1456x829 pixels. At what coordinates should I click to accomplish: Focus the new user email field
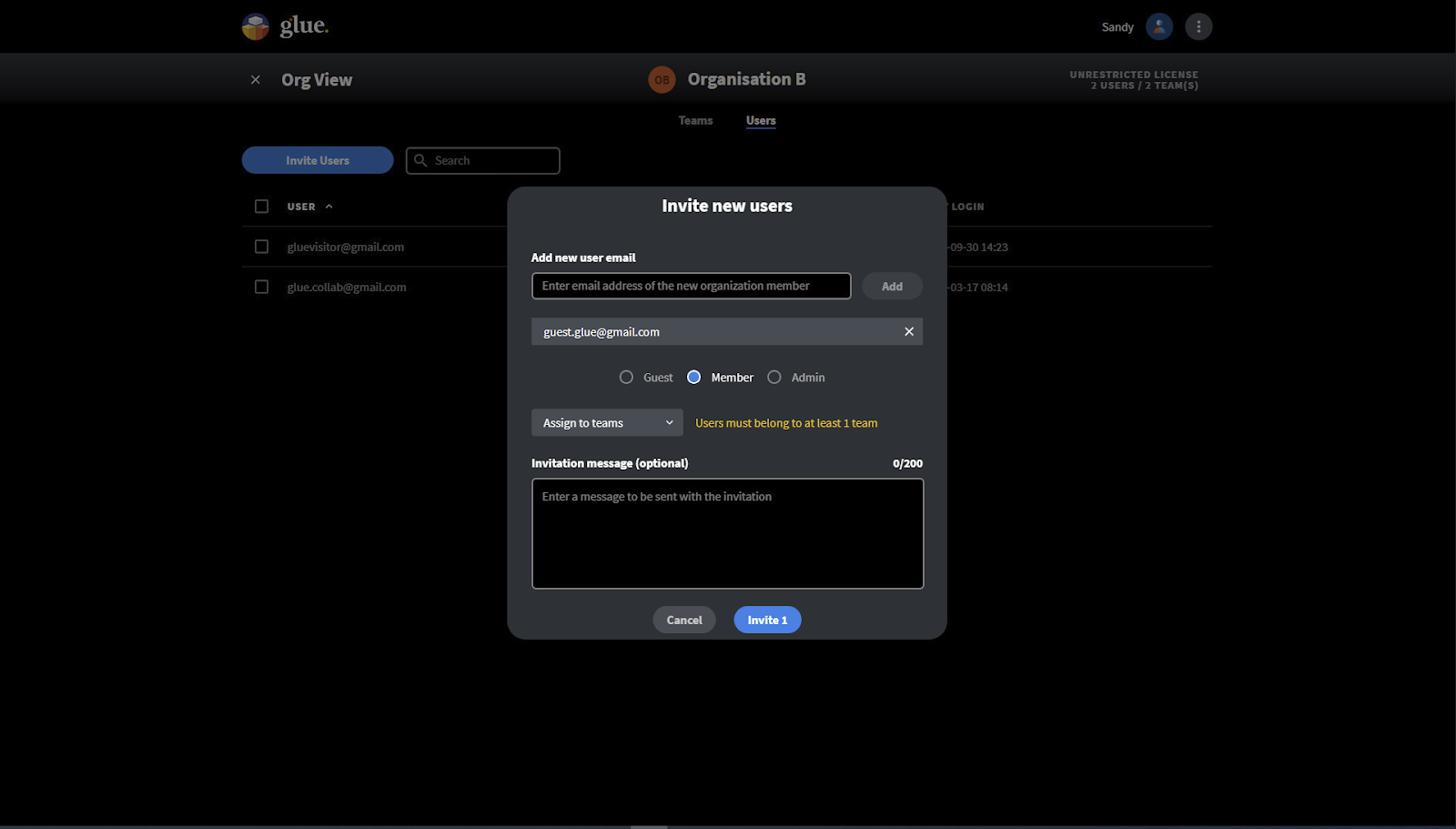[x=692, y=286]
